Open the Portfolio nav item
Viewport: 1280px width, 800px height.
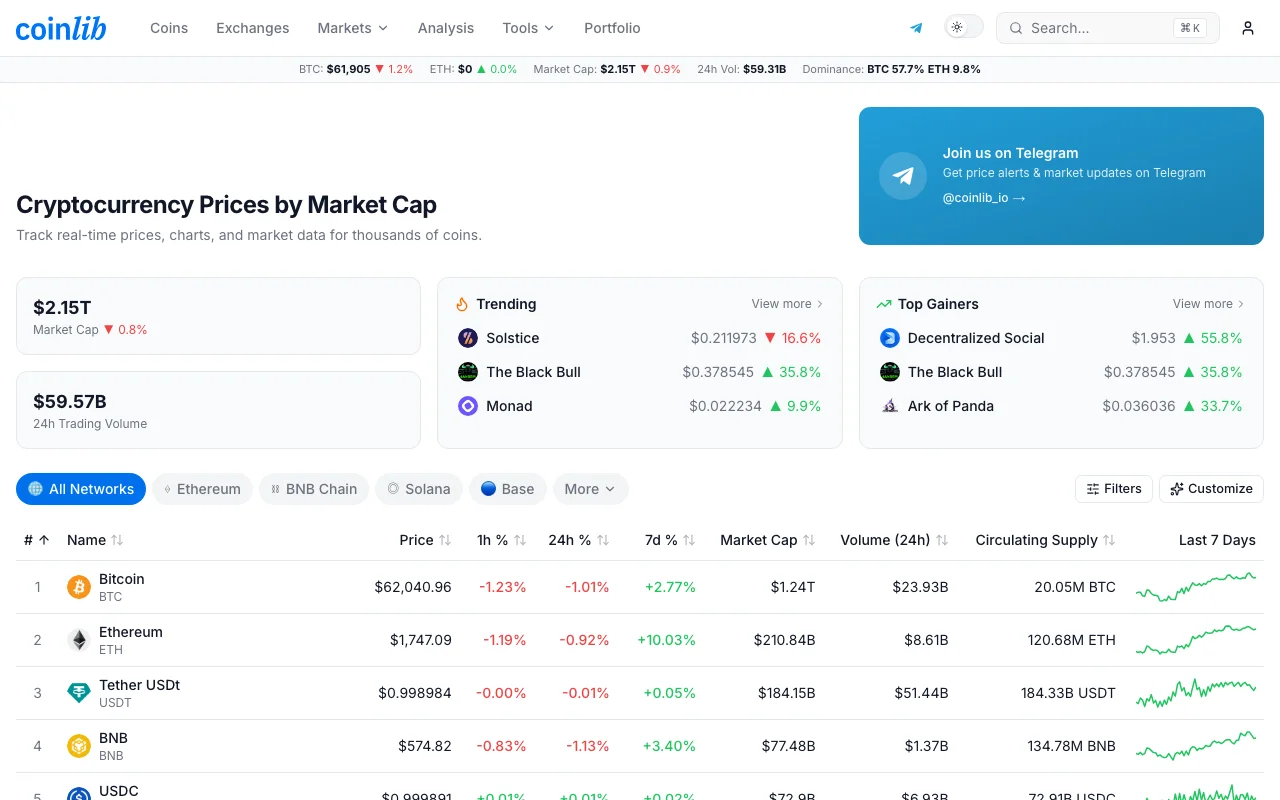click(612, 28)
